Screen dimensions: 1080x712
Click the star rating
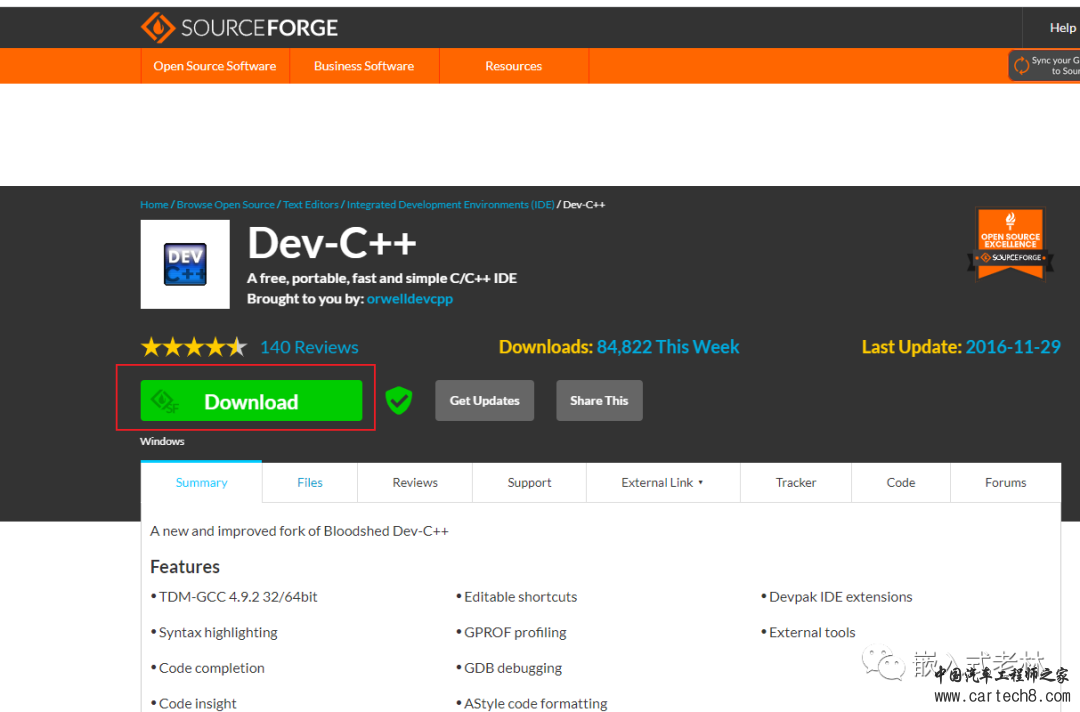click(194, 347)
